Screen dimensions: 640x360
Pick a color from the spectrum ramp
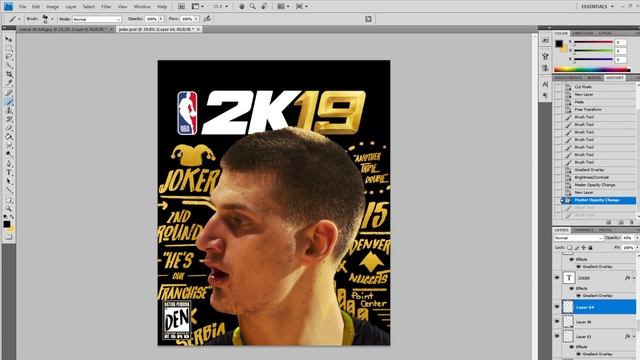coord(592,70)
